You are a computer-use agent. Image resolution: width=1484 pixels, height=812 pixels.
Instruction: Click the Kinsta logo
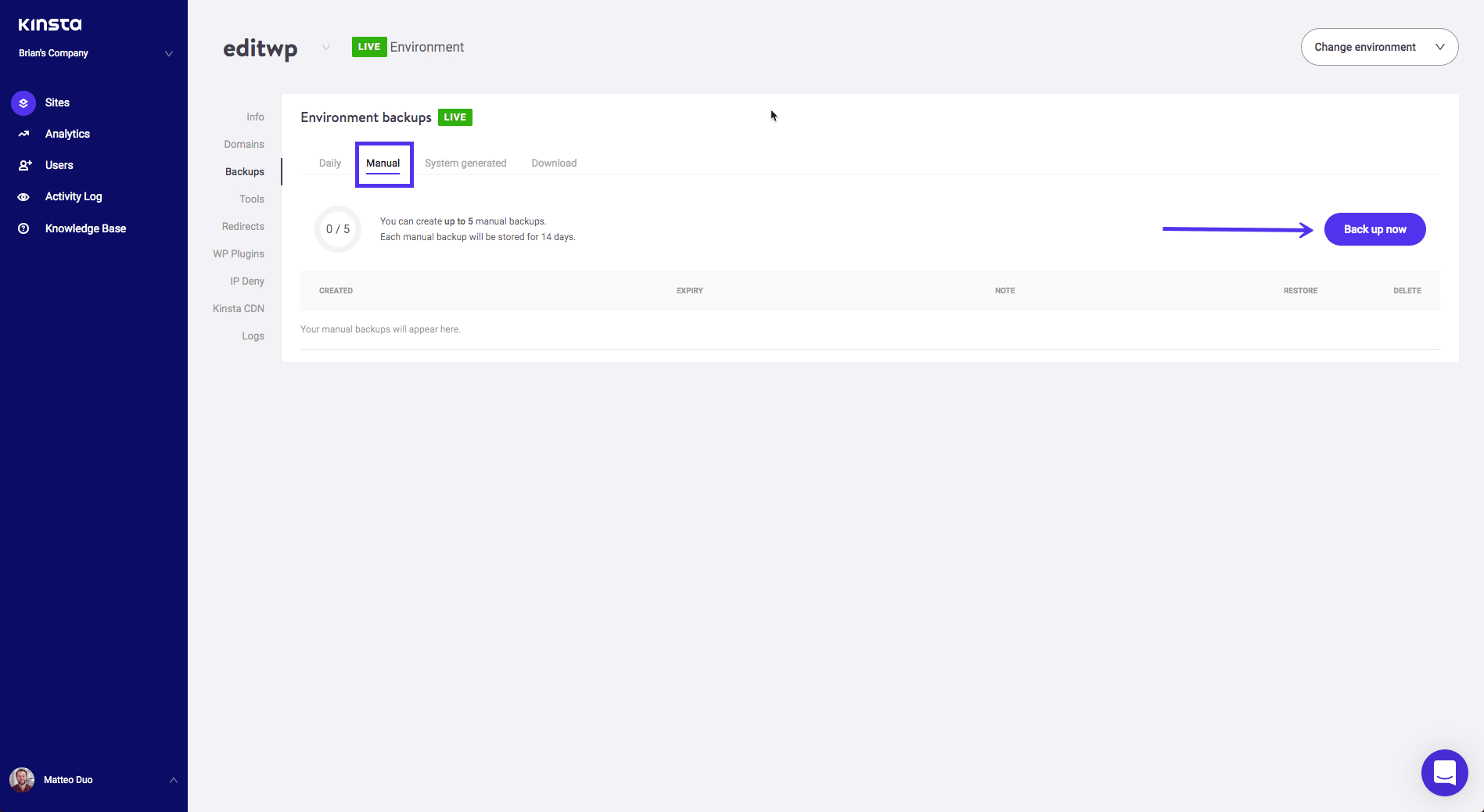[49, 23]
